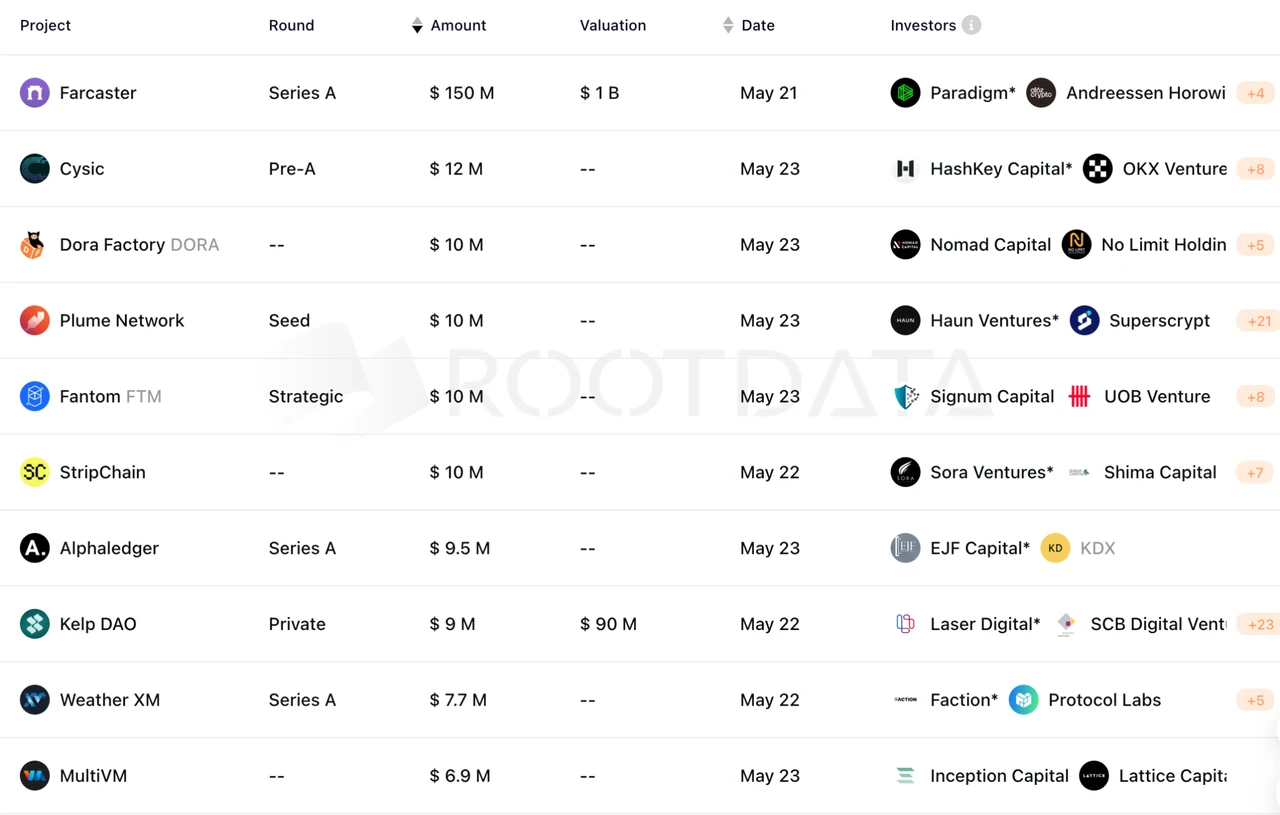
Task: Click the StripChain SC logo icon
Action: pos(35,472)
